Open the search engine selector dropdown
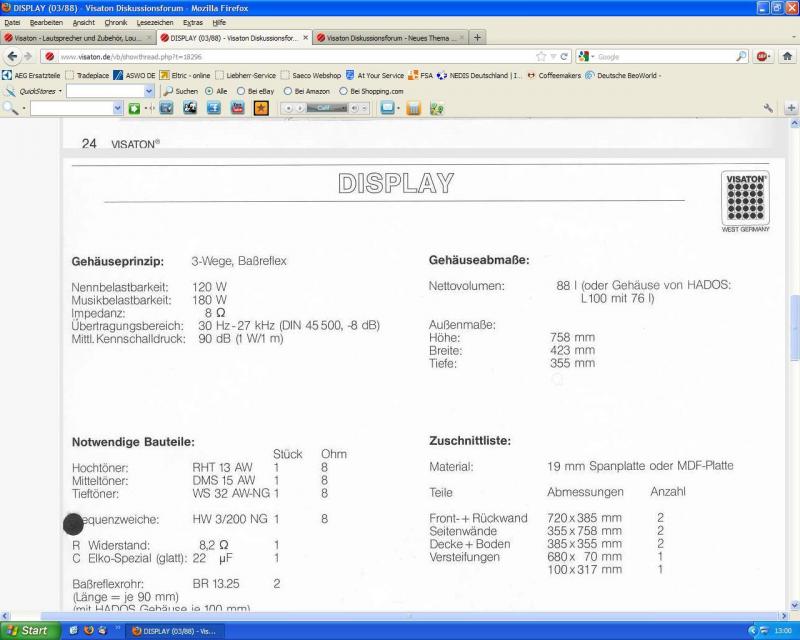This screenshot has width=800, height=640. click(x=592, y=57)
